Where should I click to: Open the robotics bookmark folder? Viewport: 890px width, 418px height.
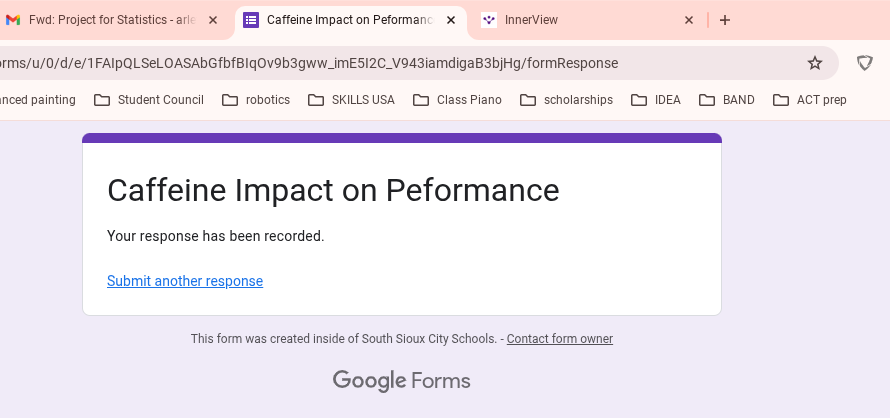(x=256, y=100)
